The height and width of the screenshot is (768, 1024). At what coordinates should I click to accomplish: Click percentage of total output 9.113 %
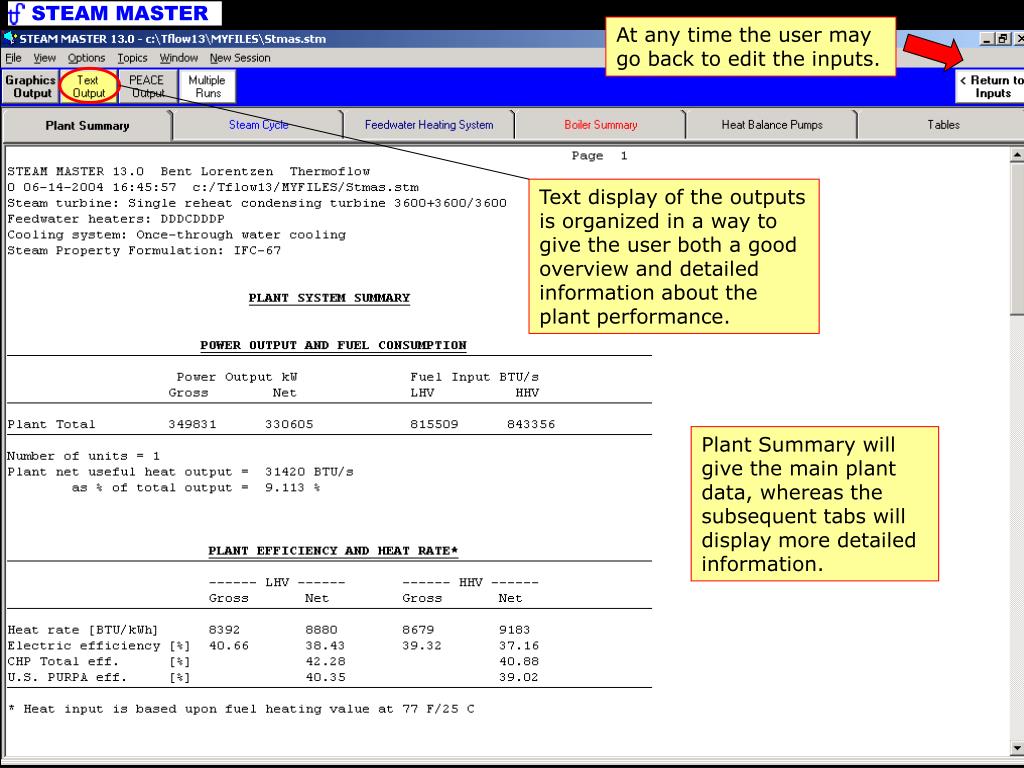click(x=293, y=488)
